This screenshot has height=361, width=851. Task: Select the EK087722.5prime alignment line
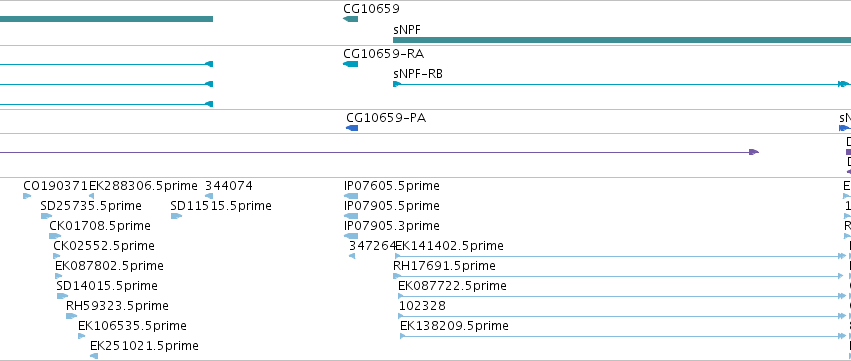click(622, 296)
